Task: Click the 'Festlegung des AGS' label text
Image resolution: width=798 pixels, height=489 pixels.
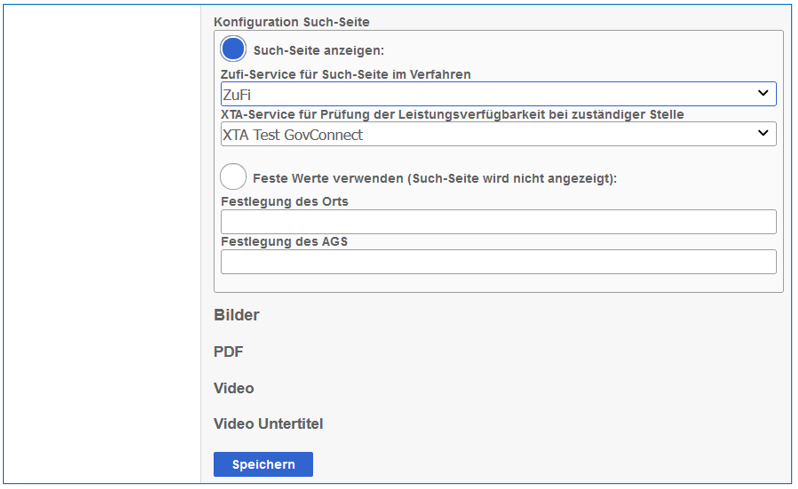Action: [283, 241]
